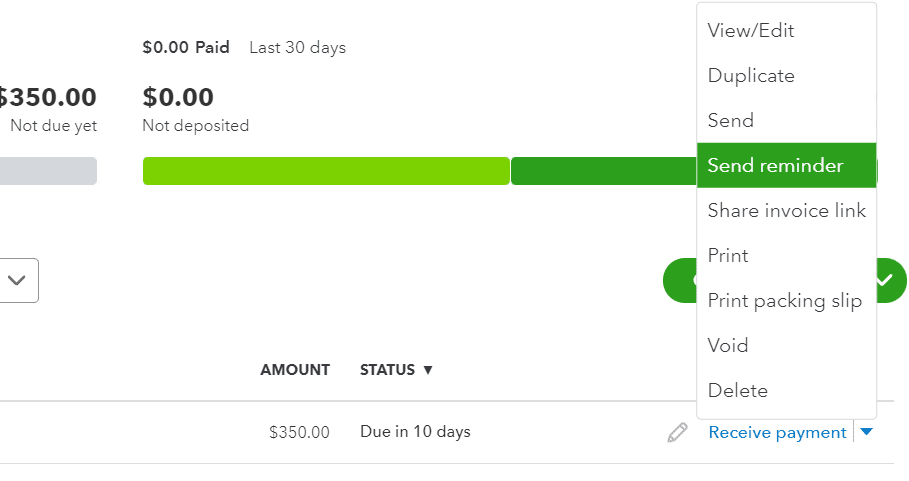Choose Share invoice link option

787,210
